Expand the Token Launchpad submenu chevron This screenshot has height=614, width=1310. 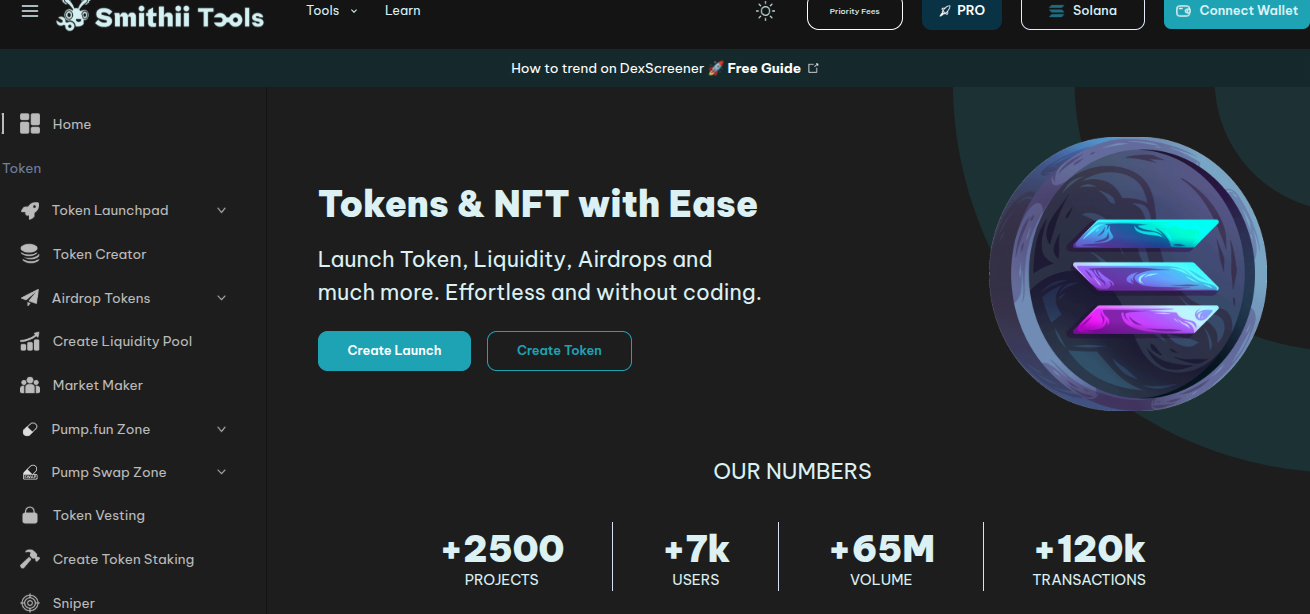[221, 211]
